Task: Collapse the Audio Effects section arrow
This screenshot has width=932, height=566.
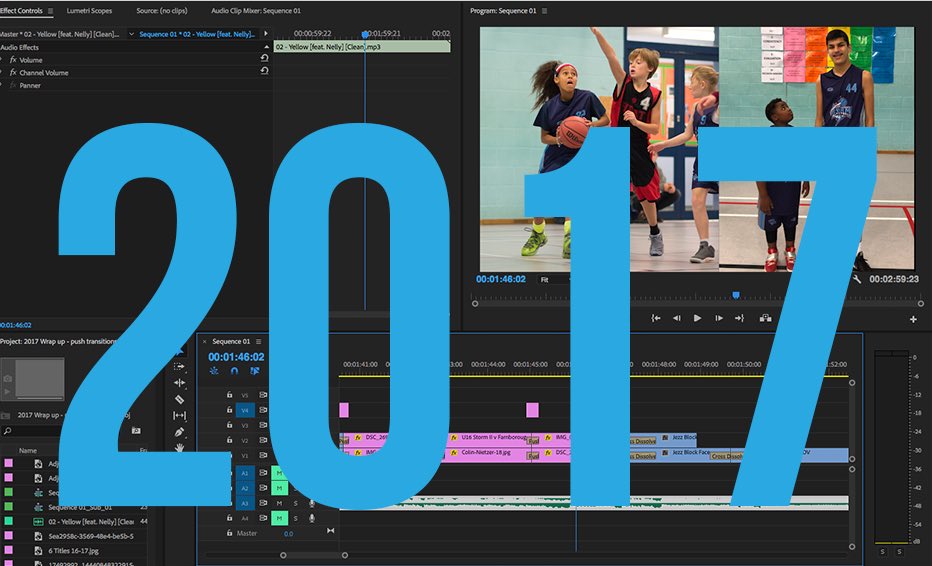Action: [x=266, y=47]
